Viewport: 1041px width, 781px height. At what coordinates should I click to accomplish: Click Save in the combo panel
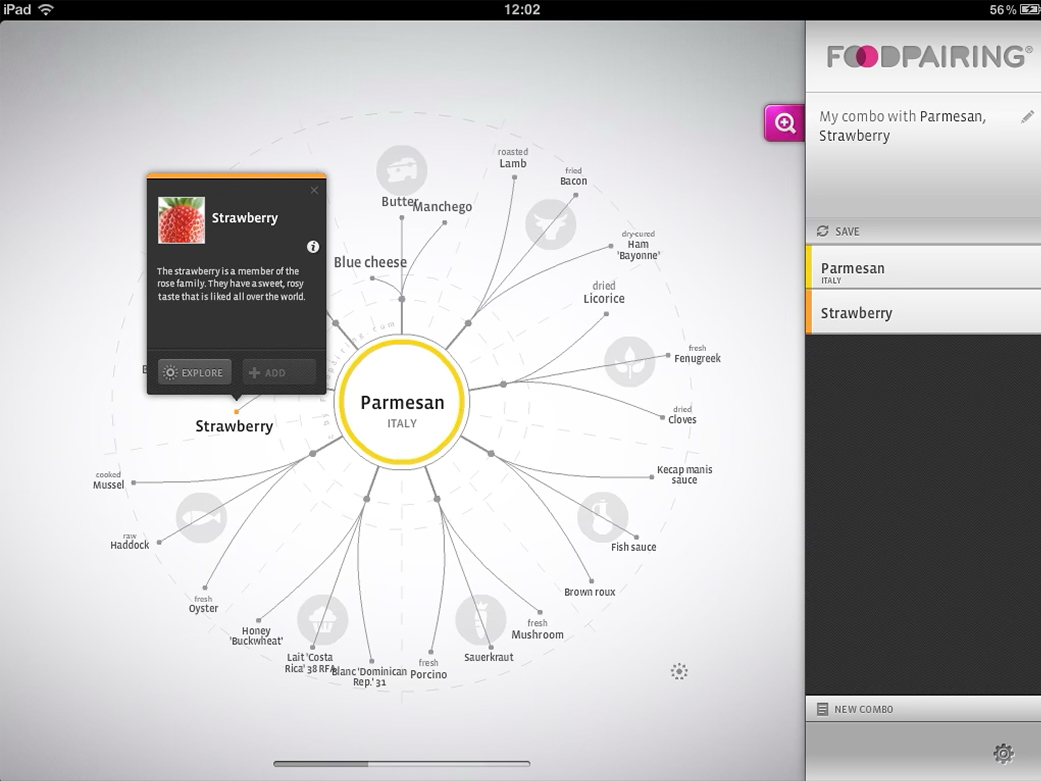(838, 231)
